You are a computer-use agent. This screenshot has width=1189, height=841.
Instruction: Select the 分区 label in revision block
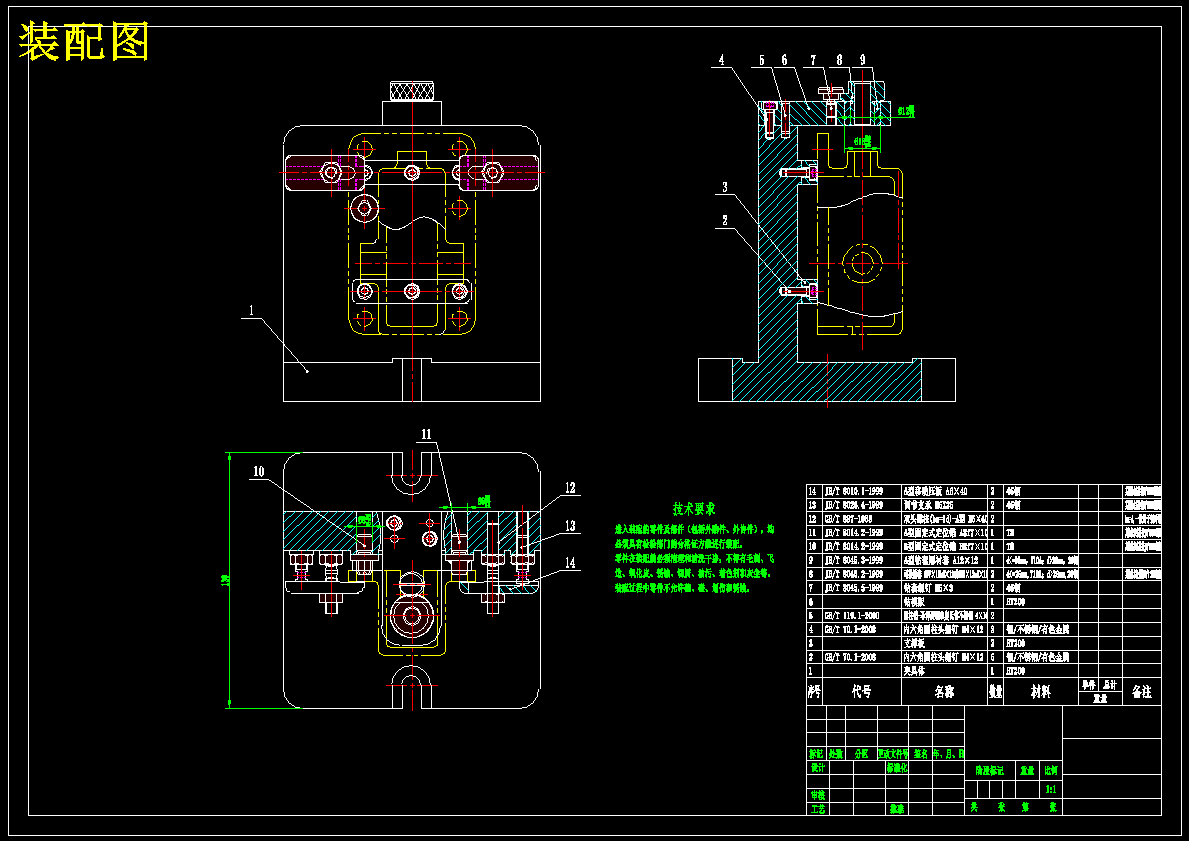tap(861, 754)
